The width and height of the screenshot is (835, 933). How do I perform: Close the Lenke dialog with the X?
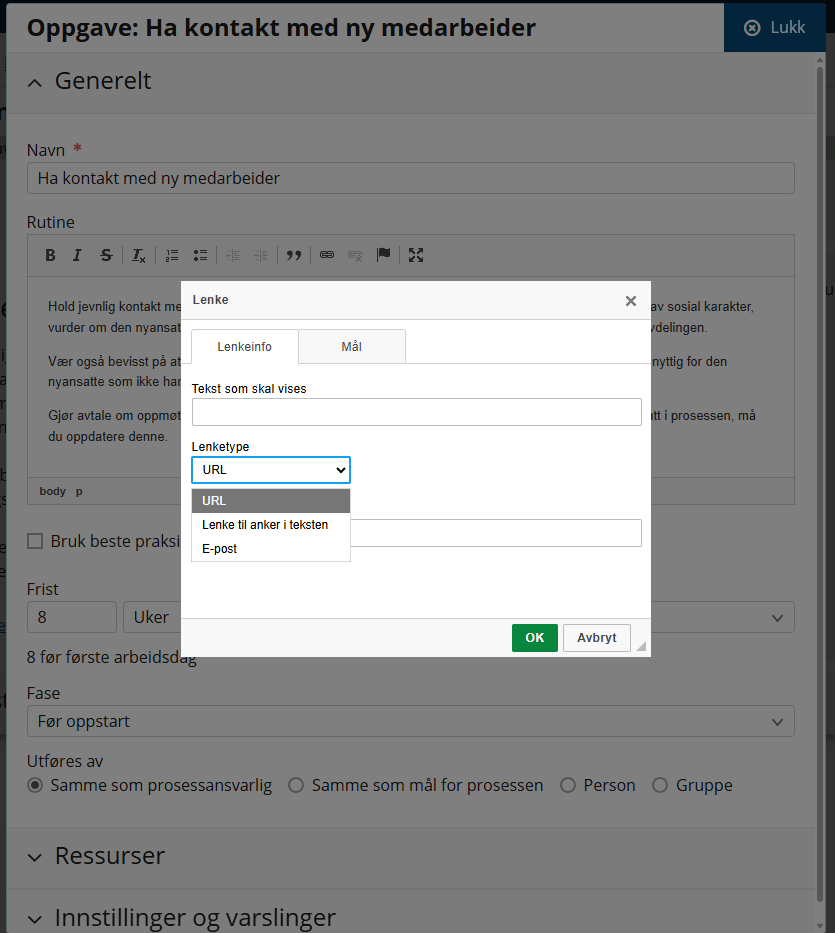tap(630, 300)
